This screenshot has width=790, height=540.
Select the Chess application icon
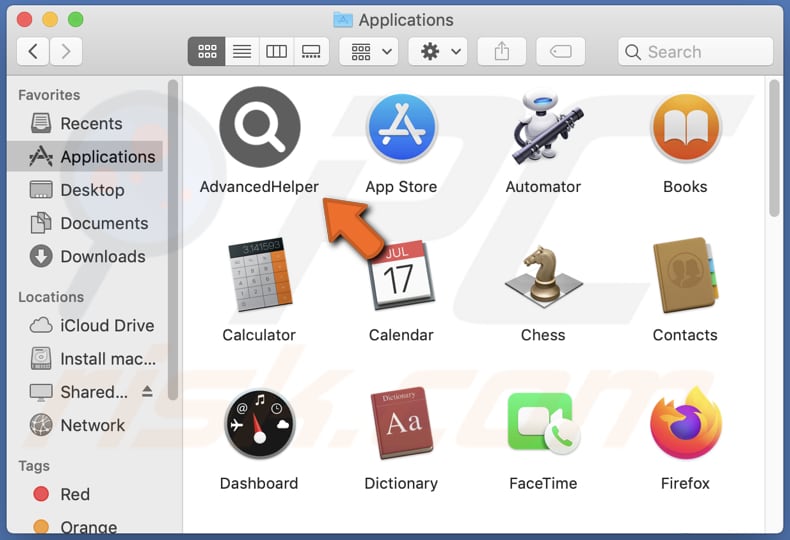544,276
